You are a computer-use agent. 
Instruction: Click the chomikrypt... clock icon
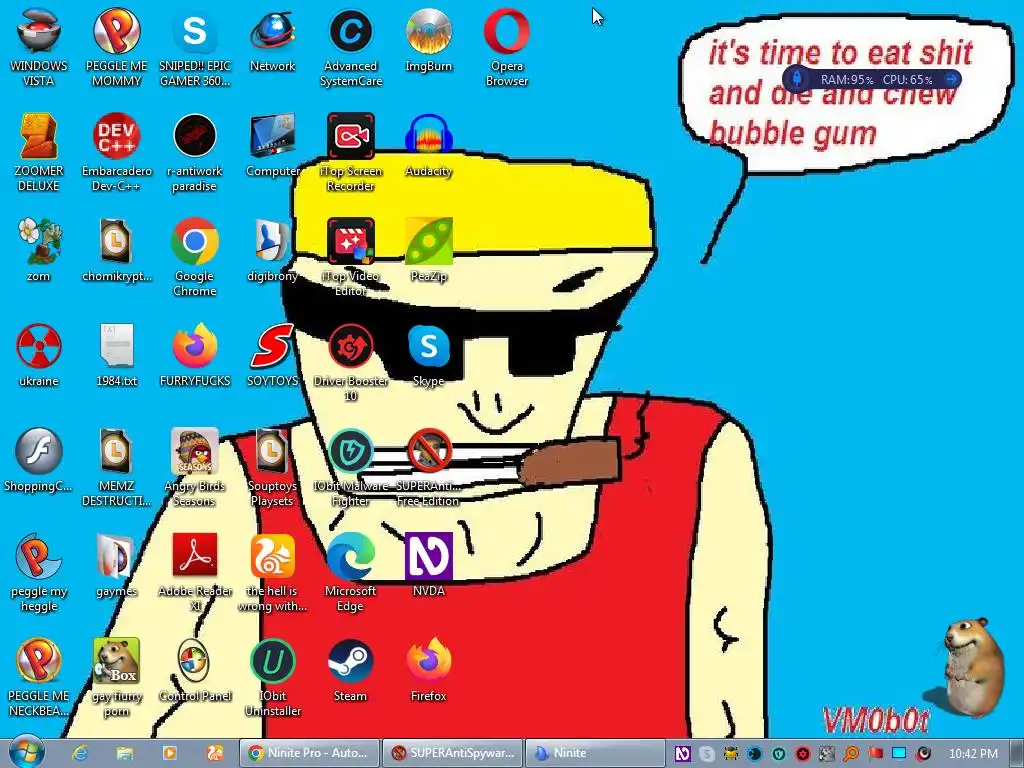[116, 250]
